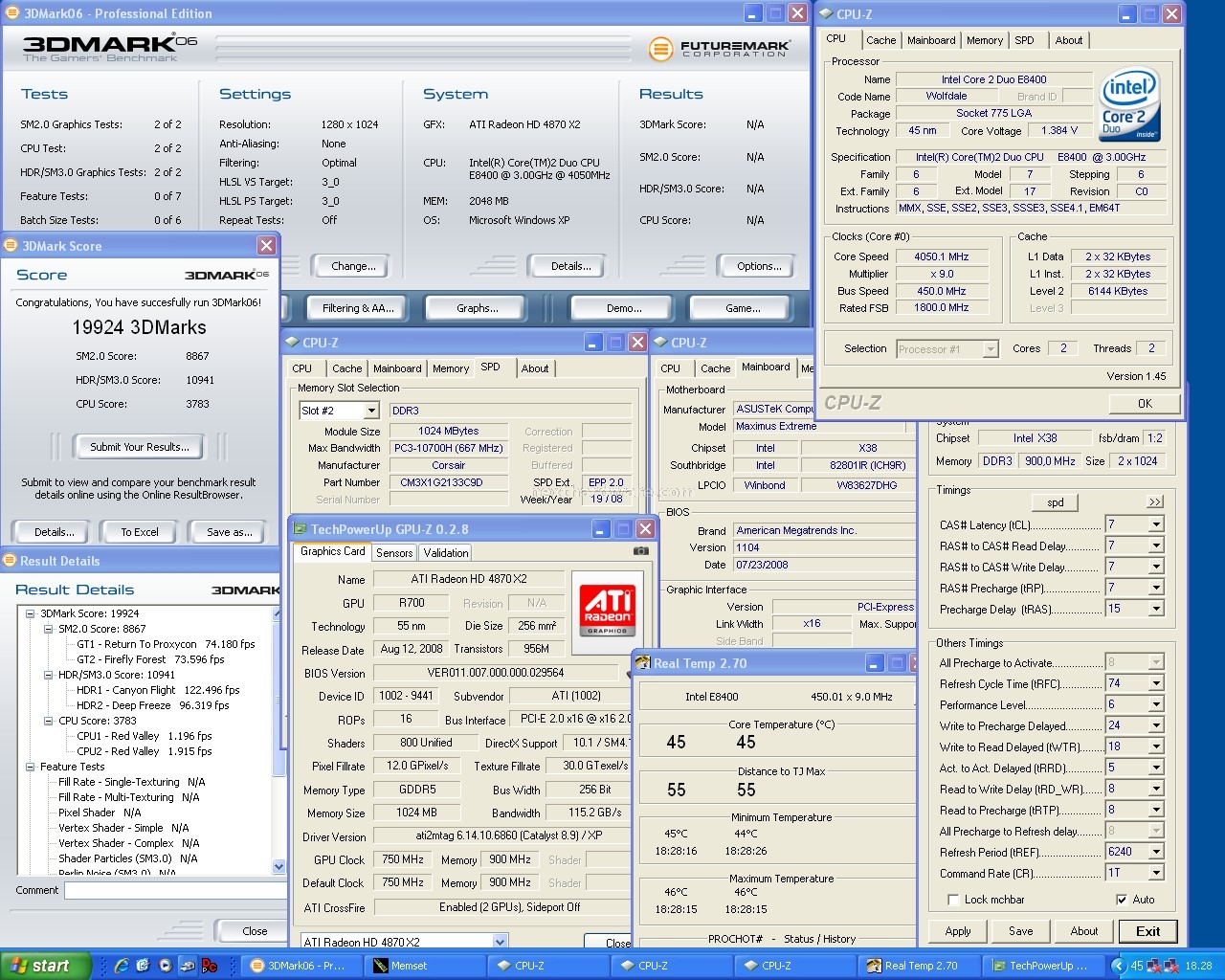The image size is (1225, 980).
Task: Open the Refresh Period (tREF) dropdown
Action: (1156, 852)
